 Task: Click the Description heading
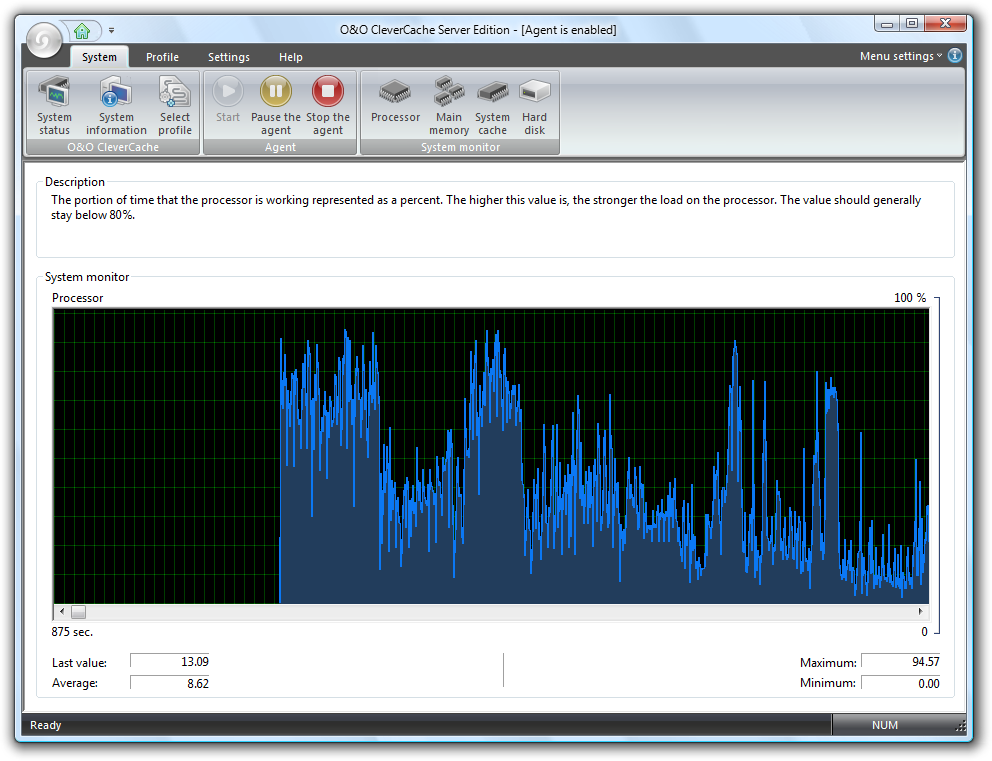(75, 182)
